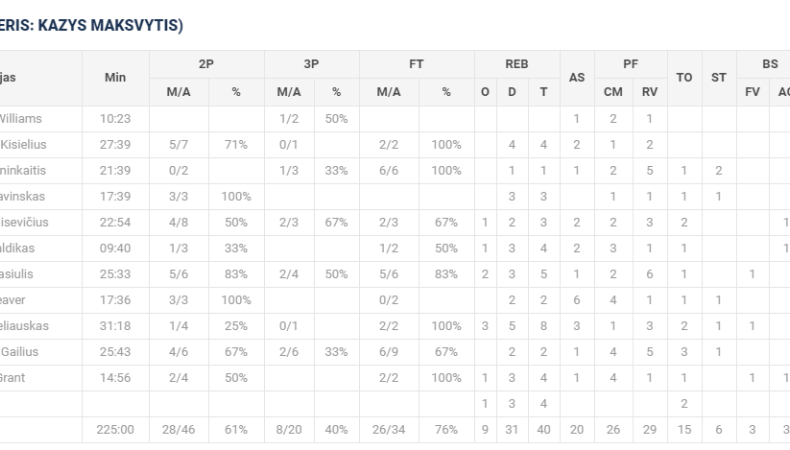
Task: Click the BS column group header
Action: (x=769, y=64)
